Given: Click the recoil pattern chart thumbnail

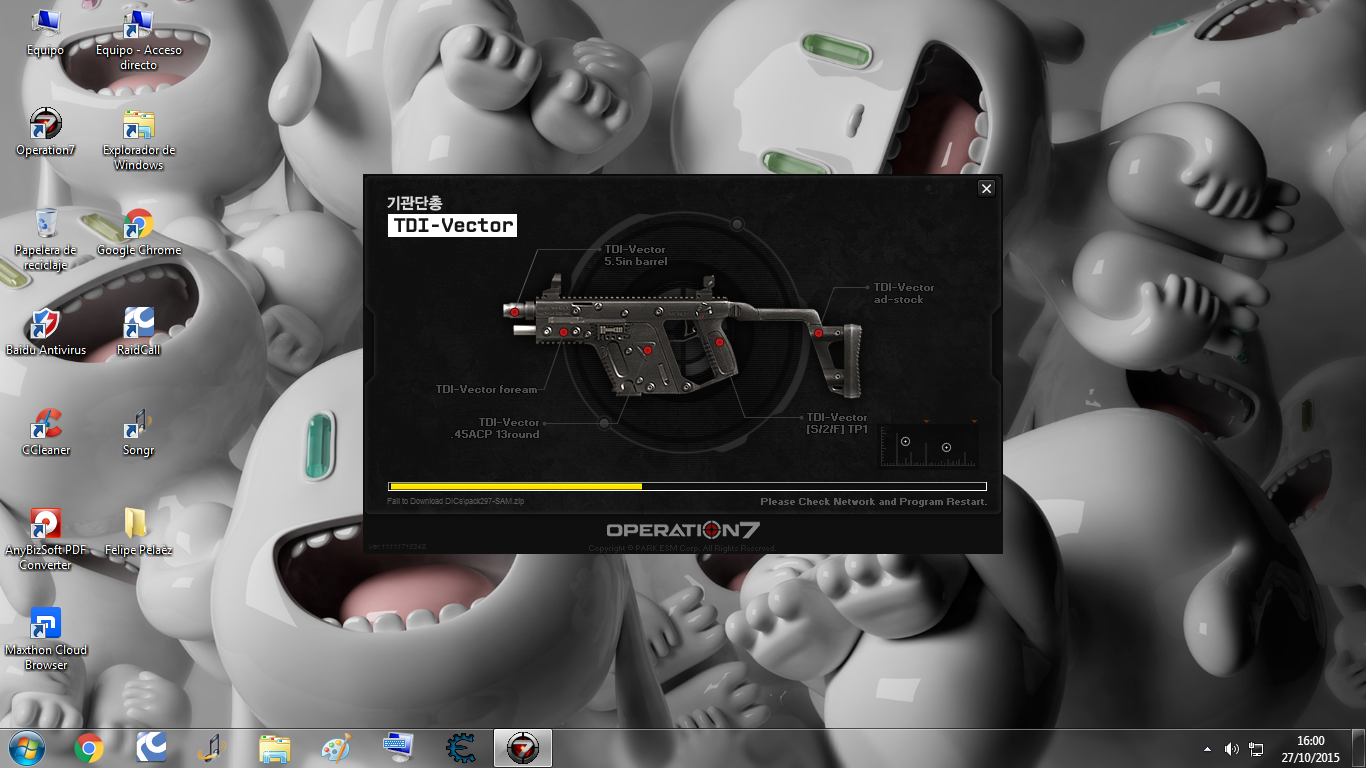Looking at the screenshot, I should click(928, 445).
